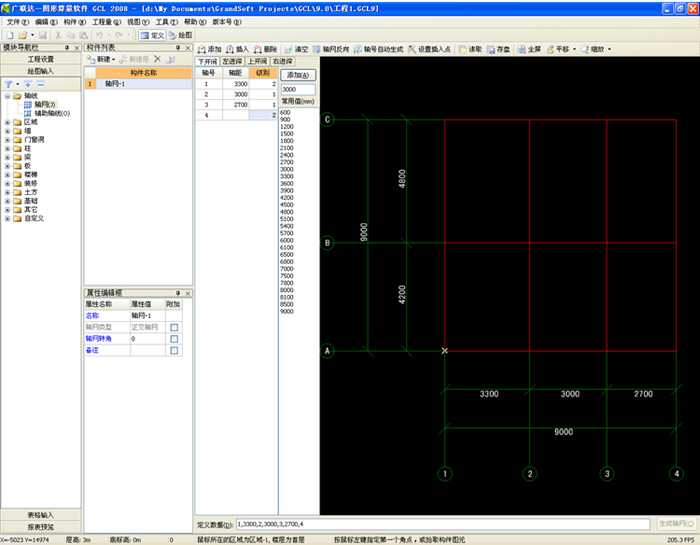Open the 新建 dropdown arrow
Screen dimensions: 700x545
(113, 59)
